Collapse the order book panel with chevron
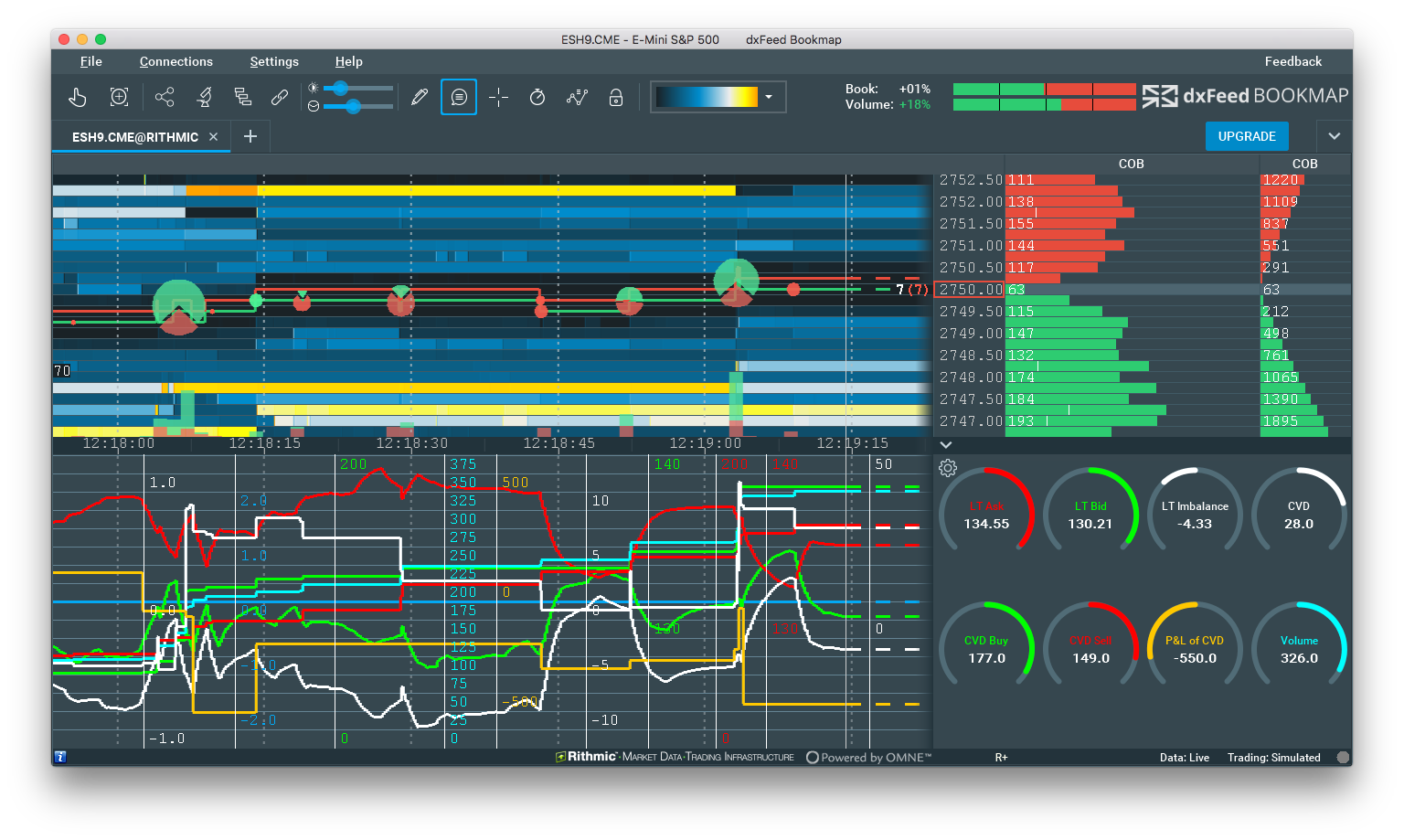 tap(945, 444)
